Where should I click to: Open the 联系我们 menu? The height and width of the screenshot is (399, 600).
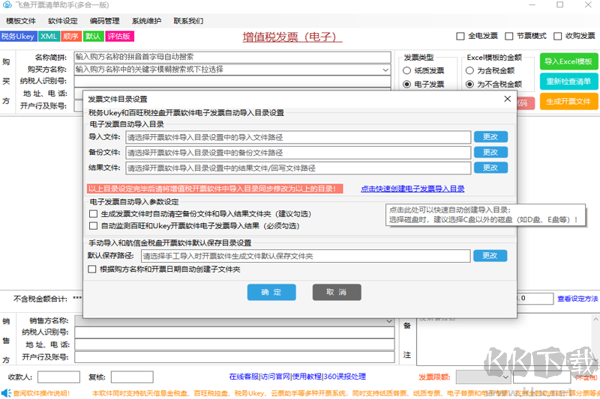188,21
